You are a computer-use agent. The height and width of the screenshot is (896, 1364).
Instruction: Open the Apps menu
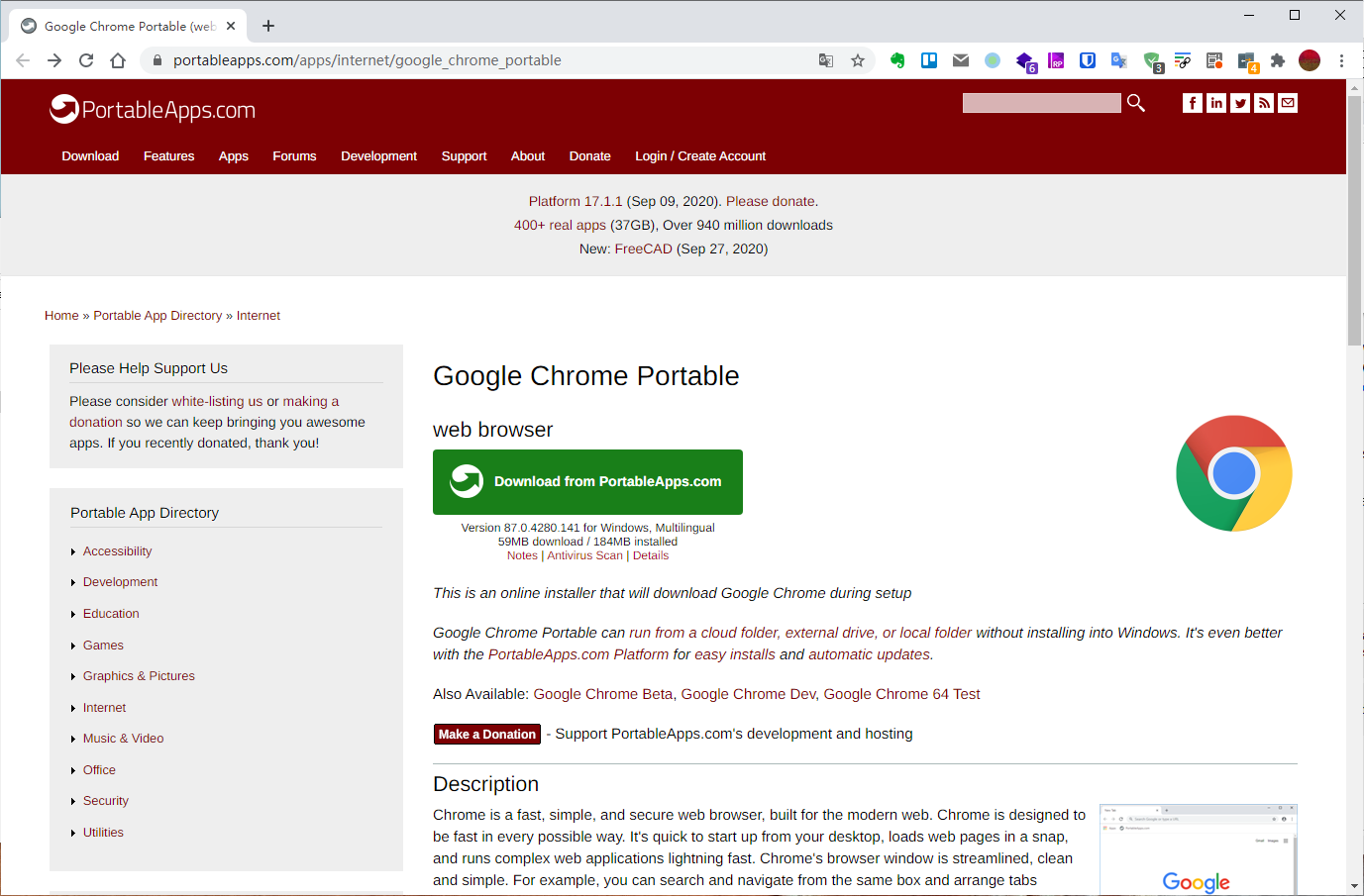click(x=234, y=156)
